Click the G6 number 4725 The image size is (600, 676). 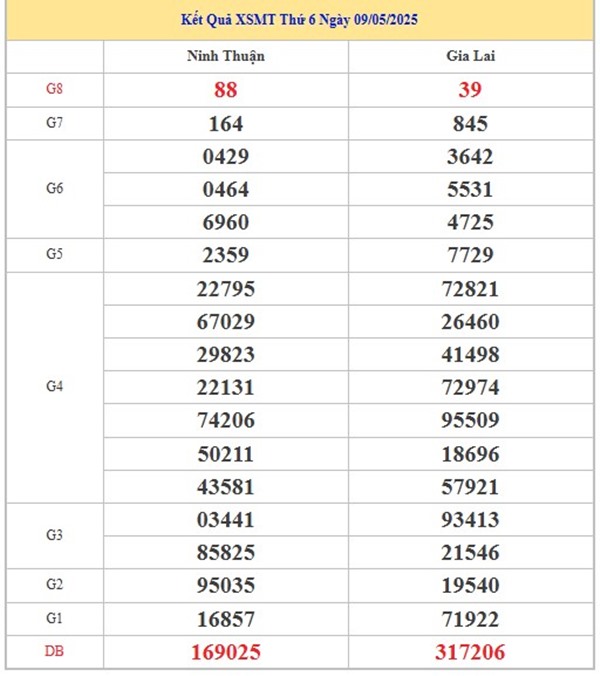click(470, 222)
